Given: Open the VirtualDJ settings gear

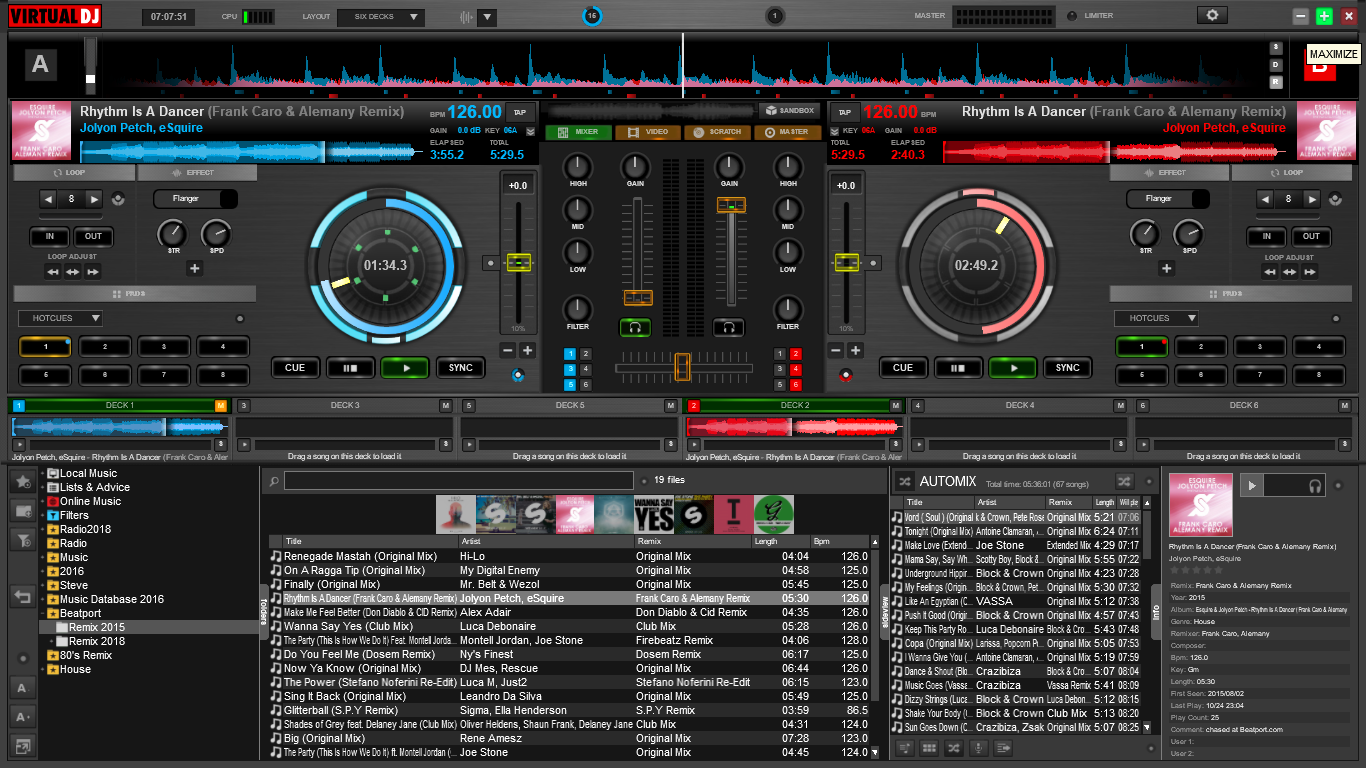Looking at the screenshot, I should click(1212, 15).
